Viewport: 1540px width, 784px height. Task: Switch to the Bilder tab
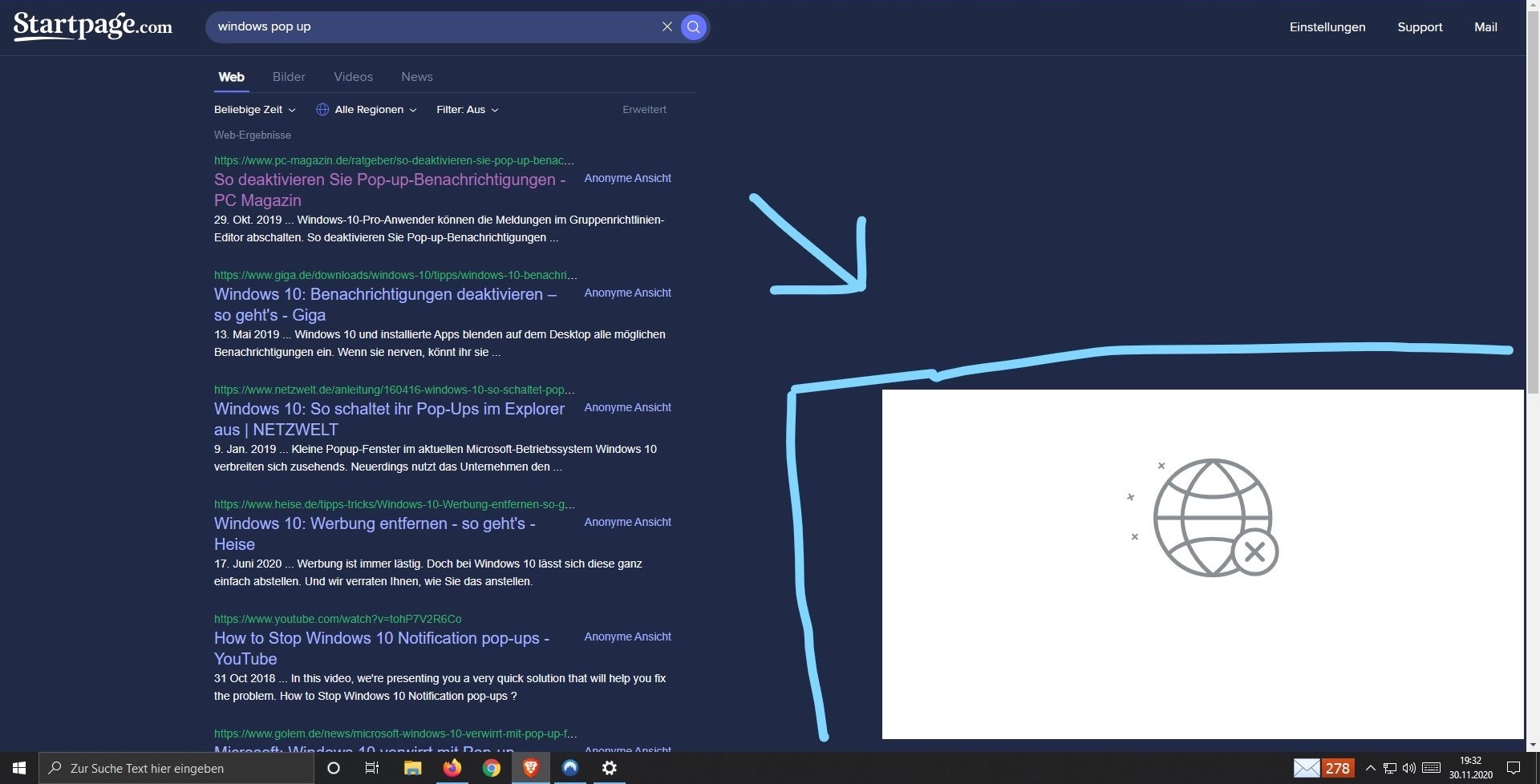coord(289,77)
